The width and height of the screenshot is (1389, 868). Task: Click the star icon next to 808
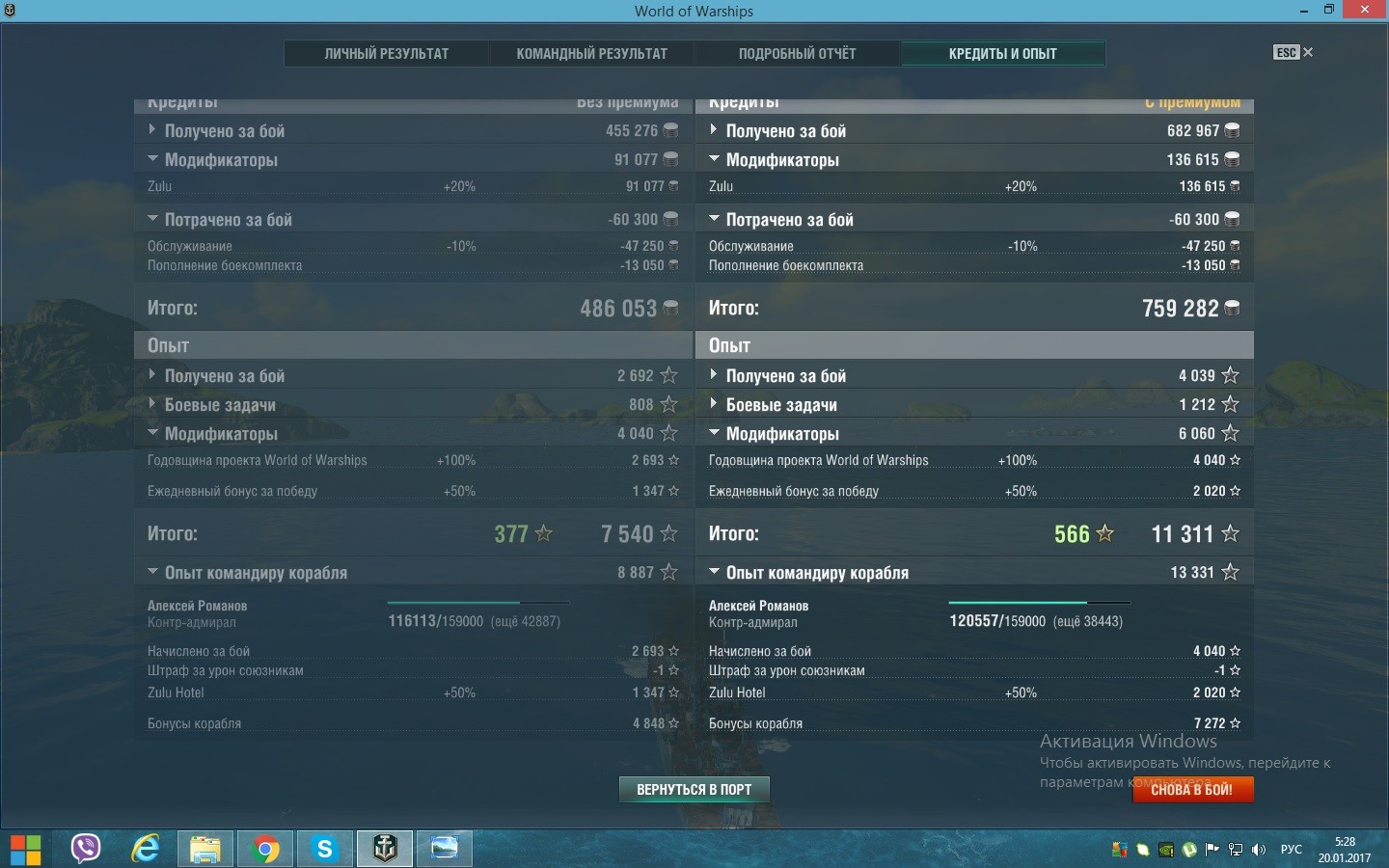(x=668, y=404)
